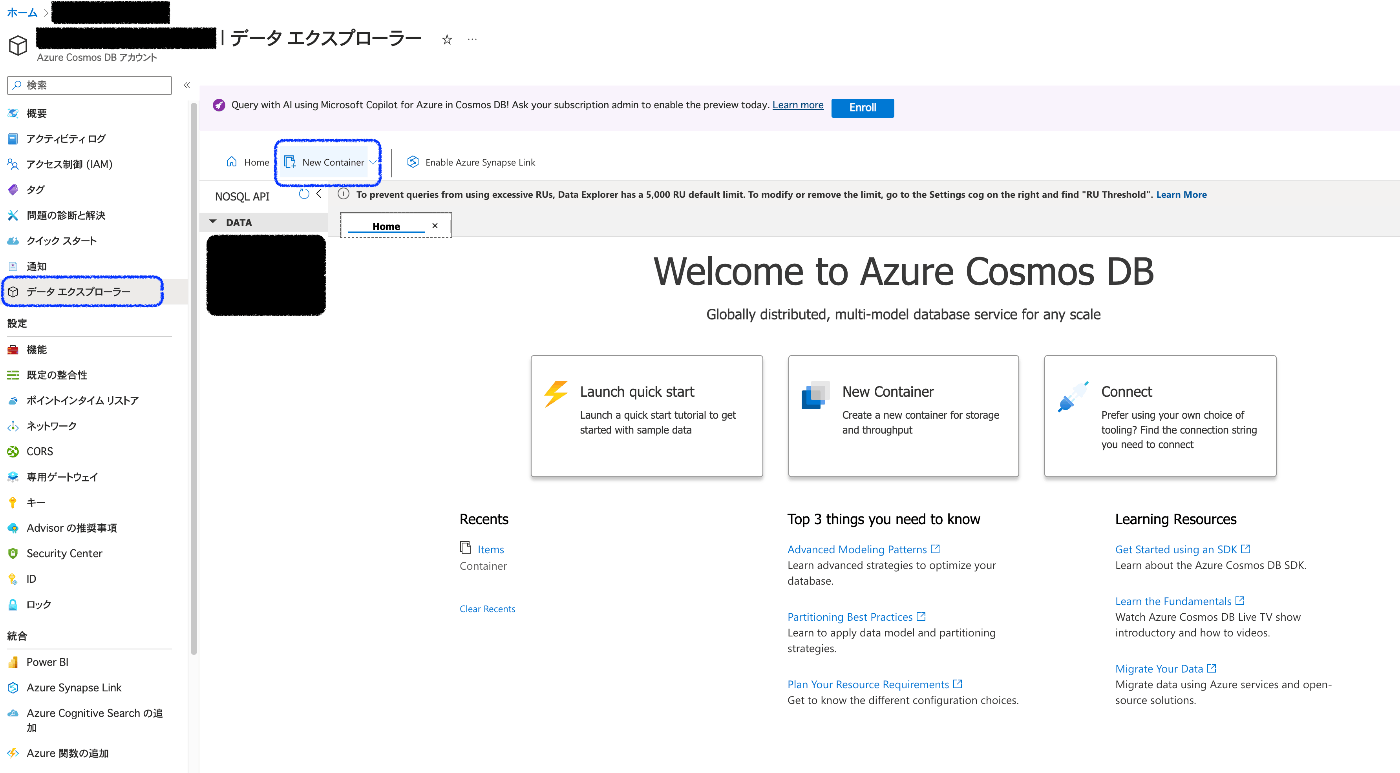Viewport: 1400px width, 773px height.
Task: Select データ エクスプローラー cube icon
Action: (x=13, y=292)
